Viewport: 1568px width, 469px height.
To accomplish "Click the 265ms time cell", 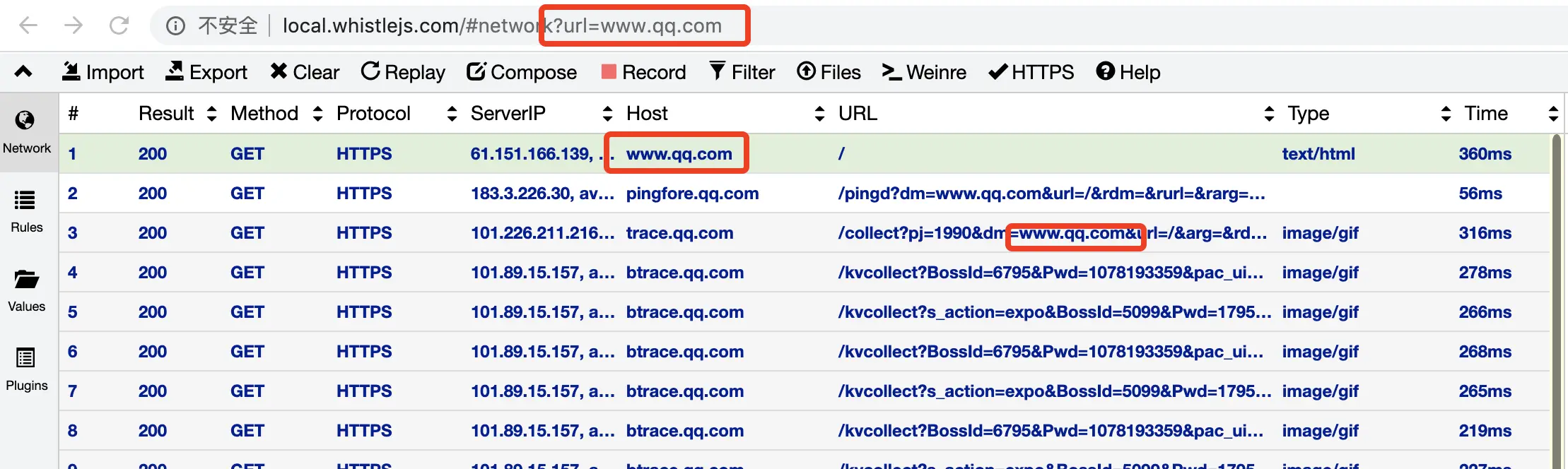I will point(1485,391).
